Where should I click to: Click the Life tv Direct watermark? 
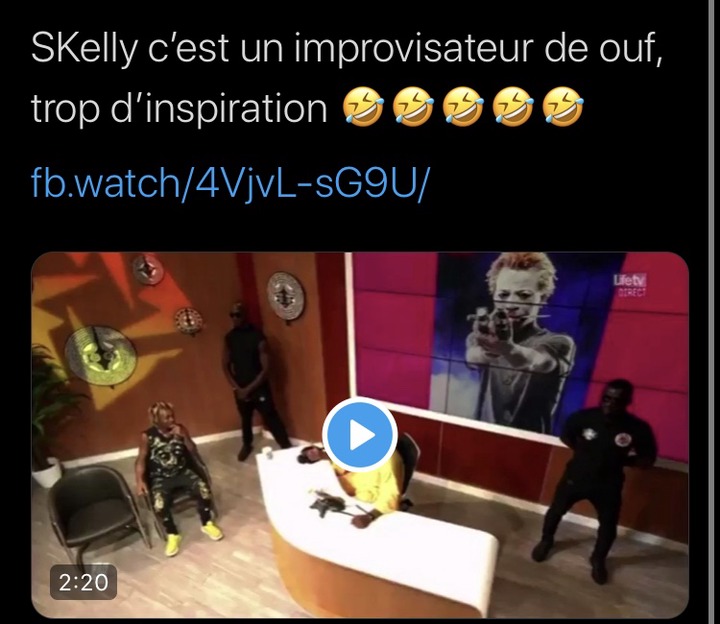click(630, 285)
